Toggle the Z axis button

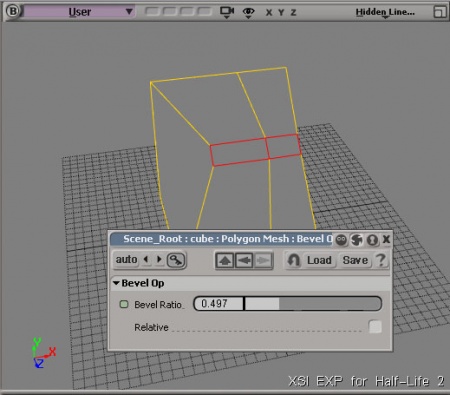pyautogui.click(x=293, y=13)
